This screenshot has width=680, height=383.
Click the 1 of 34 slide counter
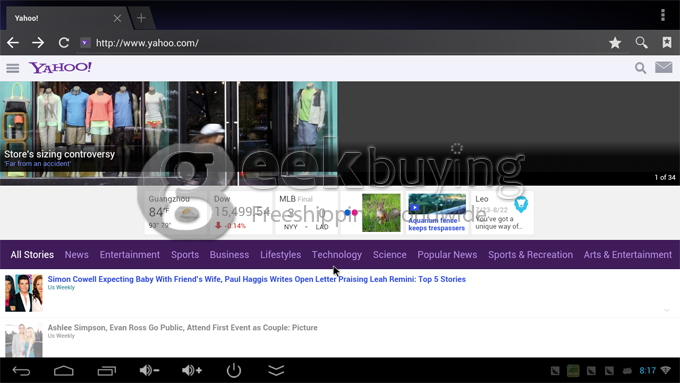pyautogui.click(x=665, y=177)
